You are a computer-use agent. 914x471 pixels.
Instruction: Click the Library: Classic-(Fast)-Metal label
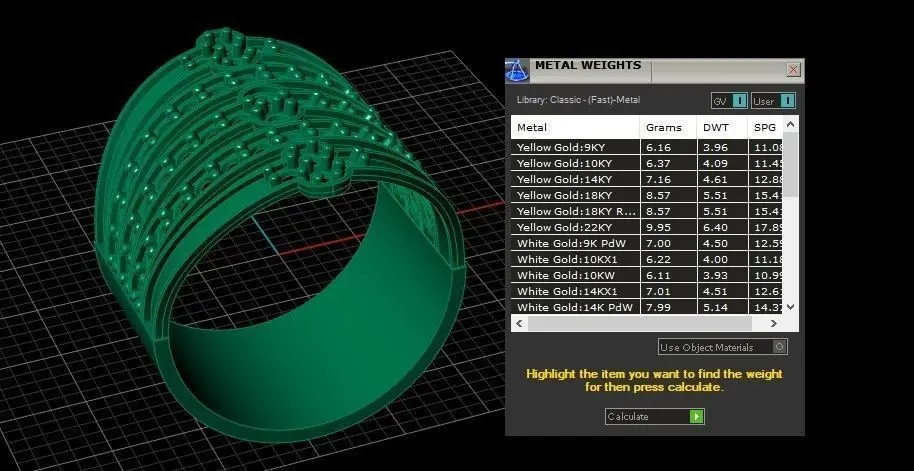(x=578, y=100)
